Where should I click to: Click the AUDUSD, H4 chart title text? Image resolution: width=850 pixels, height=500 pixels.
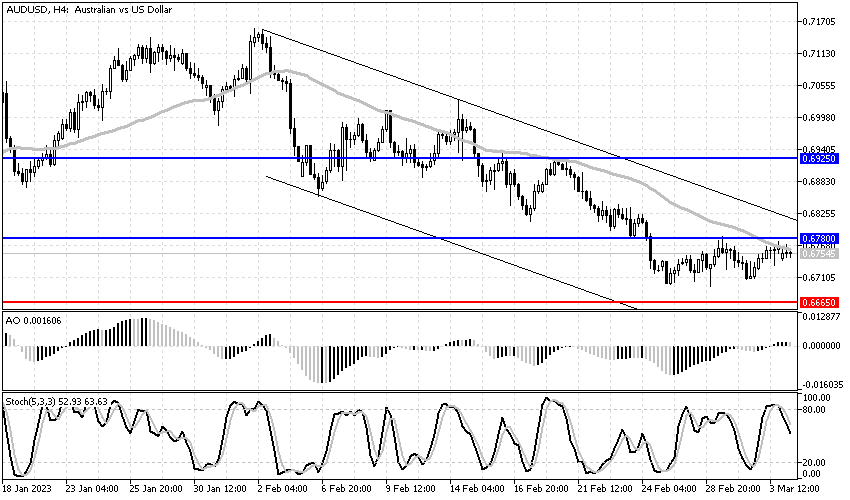89,10
